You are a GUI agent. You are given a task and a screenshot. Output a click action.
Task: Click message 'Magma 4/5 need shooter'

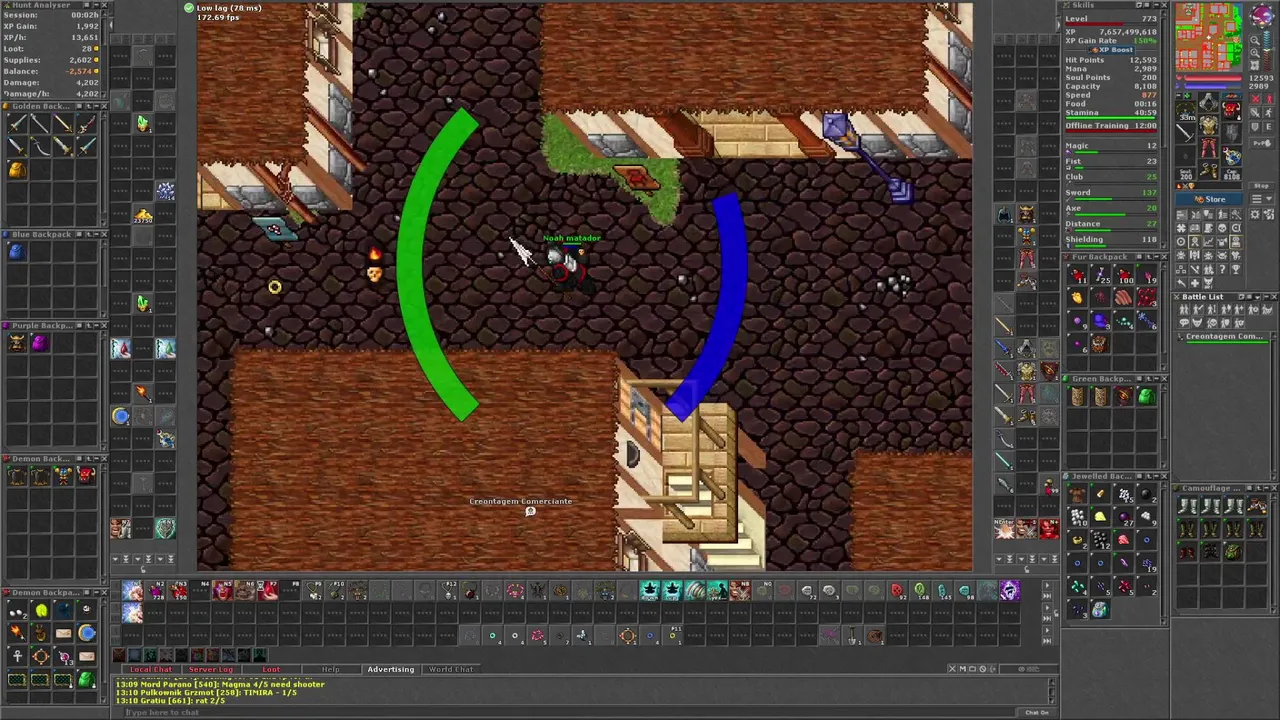(270, 684)
